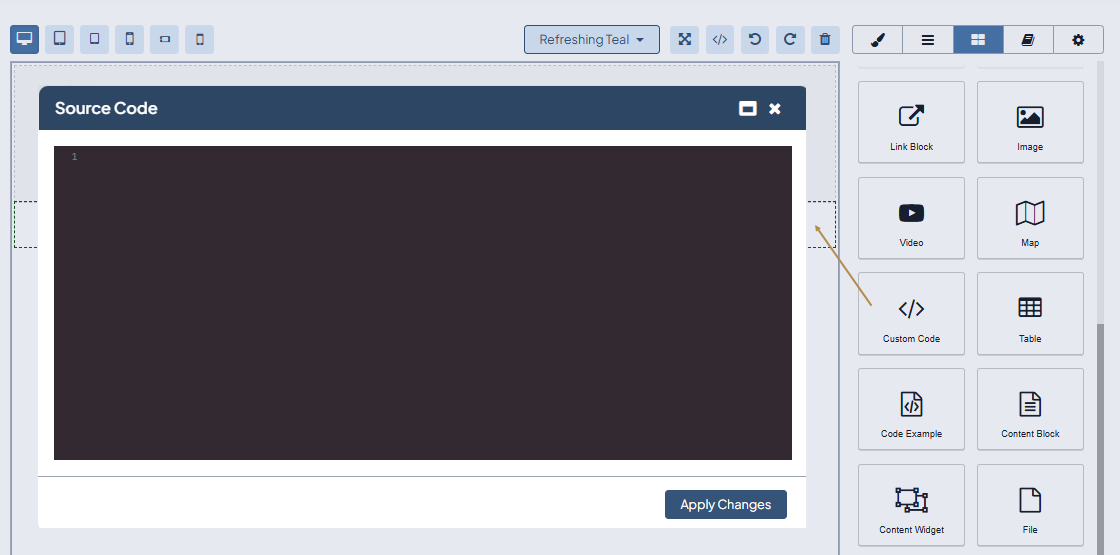Choose the large tablet preview next to desktop
This screenshot has height=555, width=1120.
pyautogui.click(x=60, y=39)
